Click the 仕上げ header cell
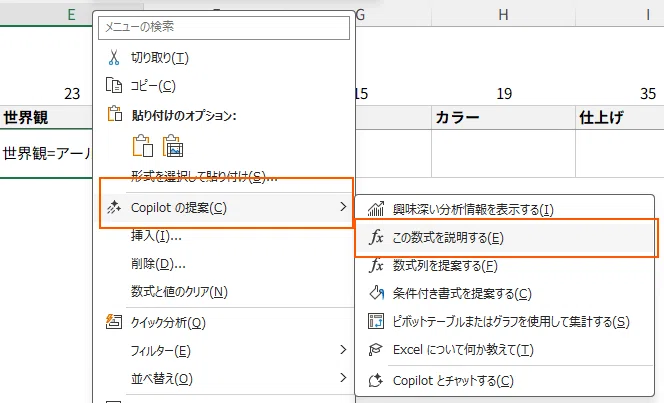664x403 pixels. coord(620,117)
